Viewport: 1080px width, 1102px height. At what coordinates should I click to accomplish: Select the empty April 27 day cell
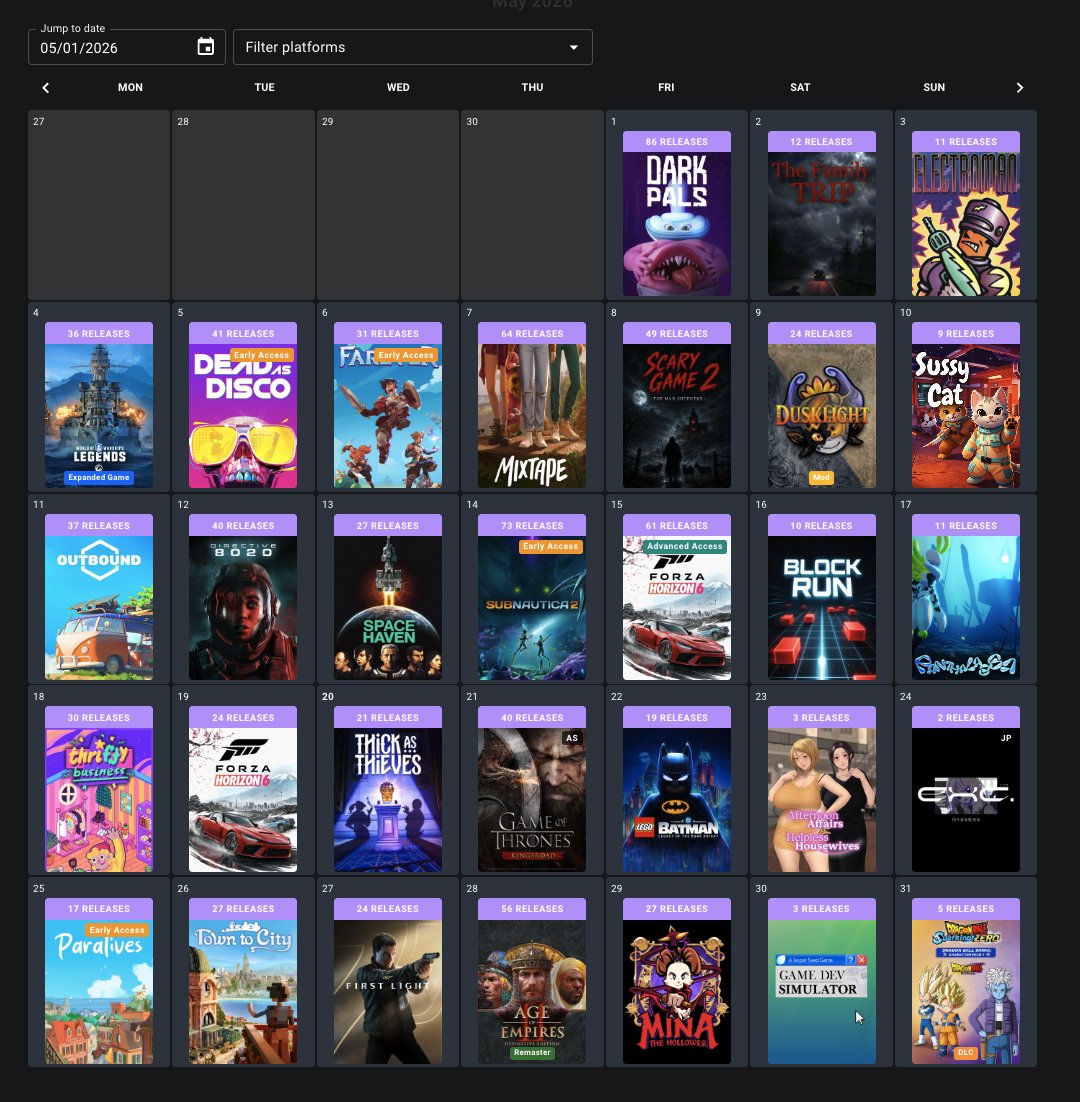99,205
